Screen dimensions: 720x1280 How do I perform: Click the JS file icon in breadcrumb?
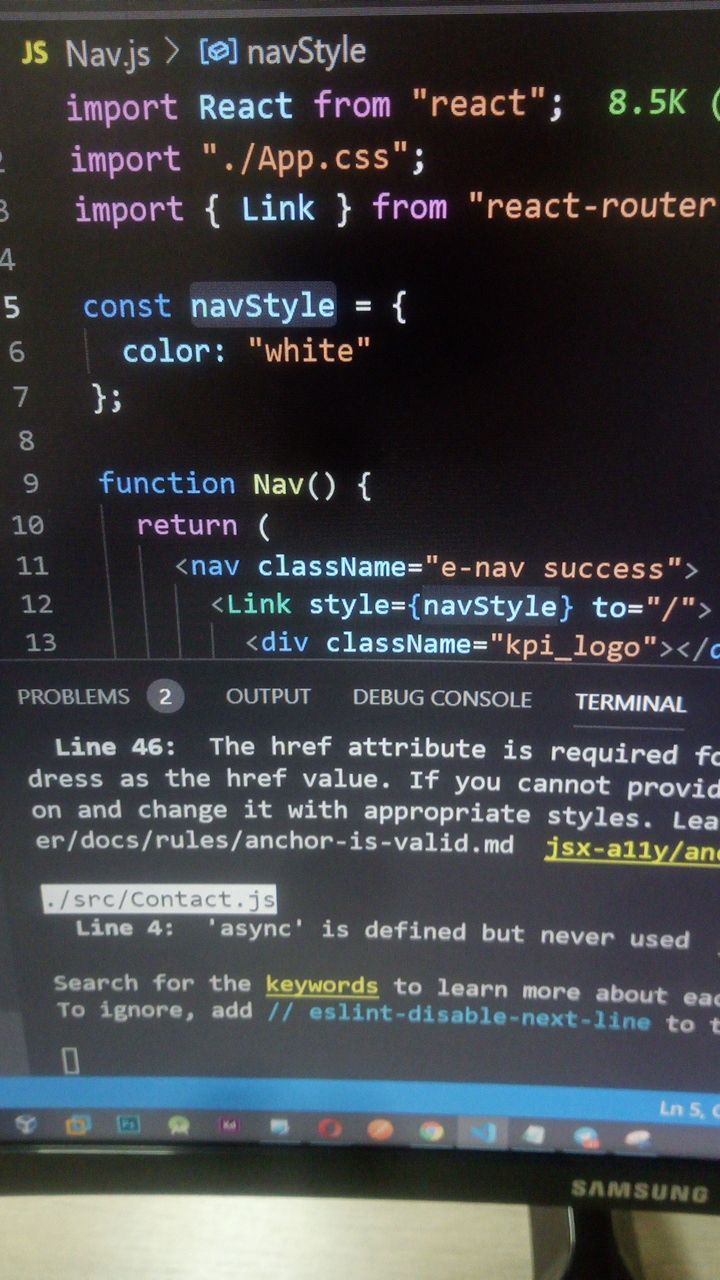[x=34, y=52]
